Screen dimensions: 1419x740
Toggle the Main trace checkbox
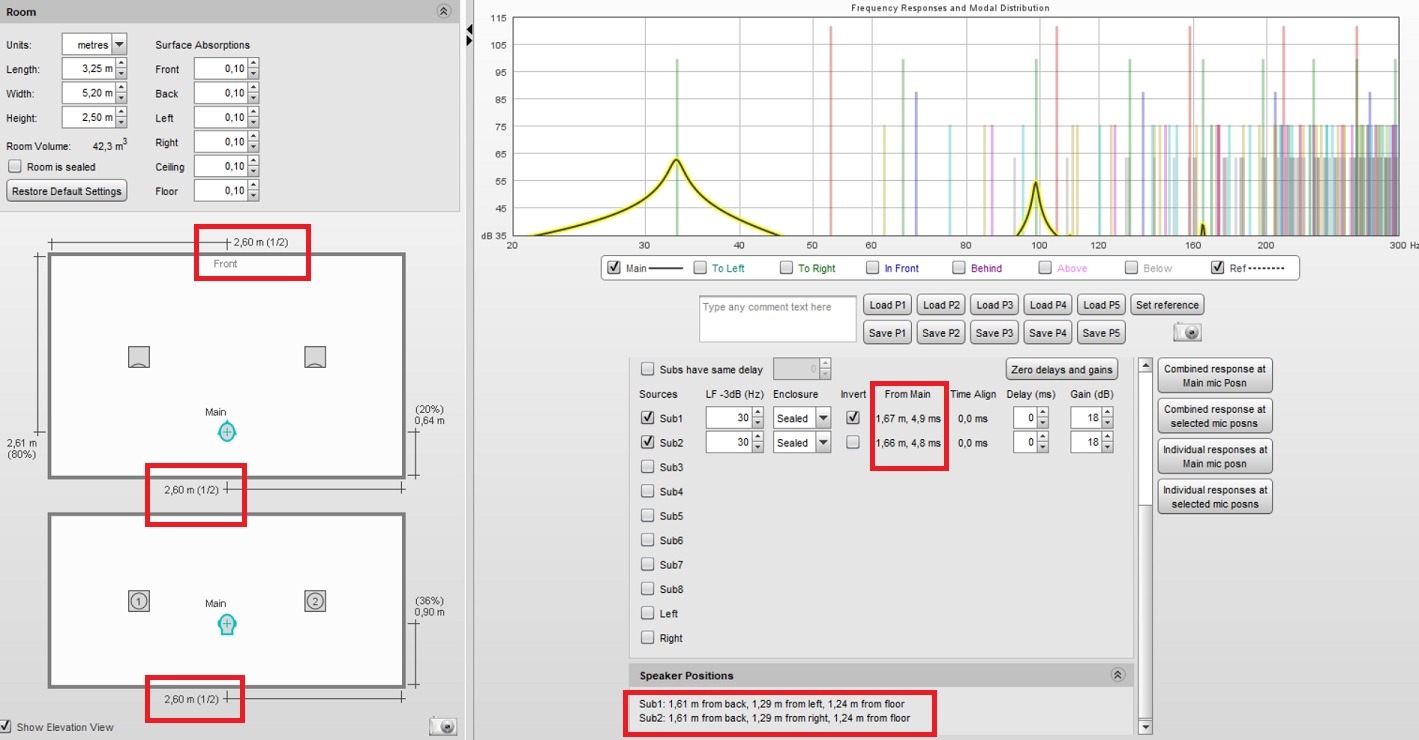coord(615,268)
